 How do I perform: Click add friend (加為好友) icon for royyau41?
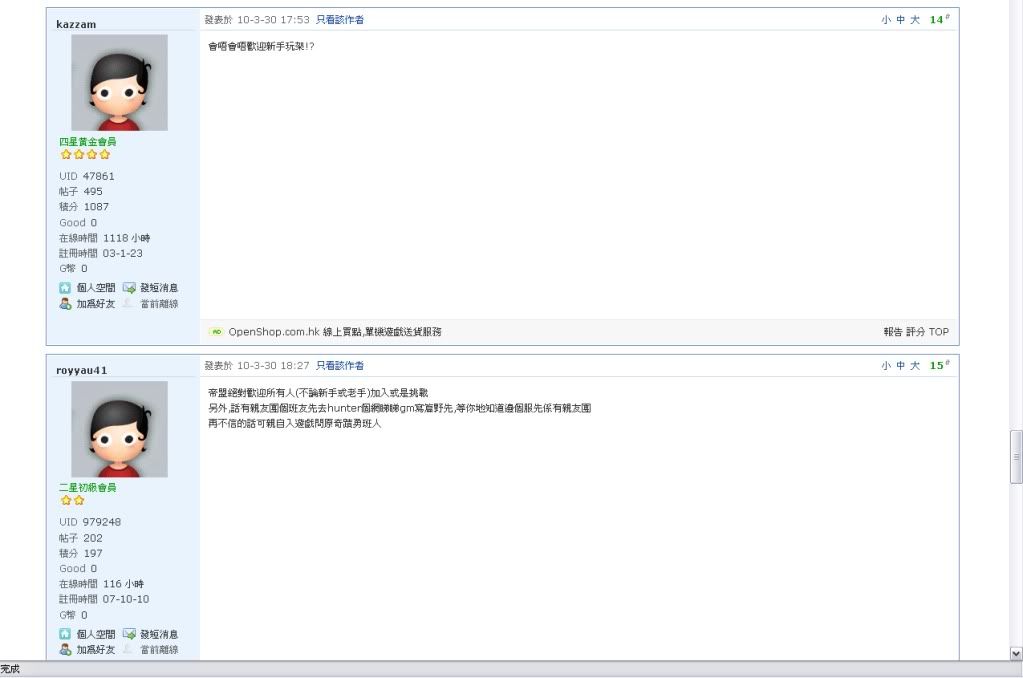pyautogui.click(x=65, y=650)
